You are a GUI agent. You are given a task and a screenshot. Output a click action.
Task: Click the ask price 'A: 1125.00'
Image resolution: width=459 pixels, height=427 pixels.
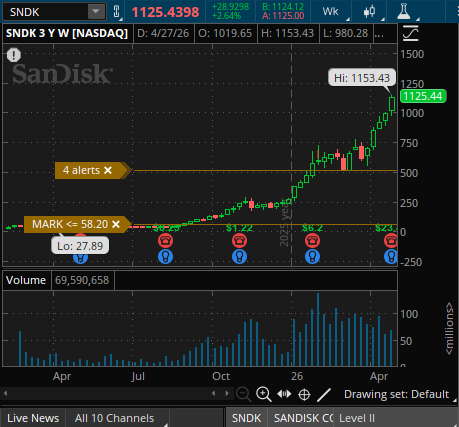tap(283, 16)
